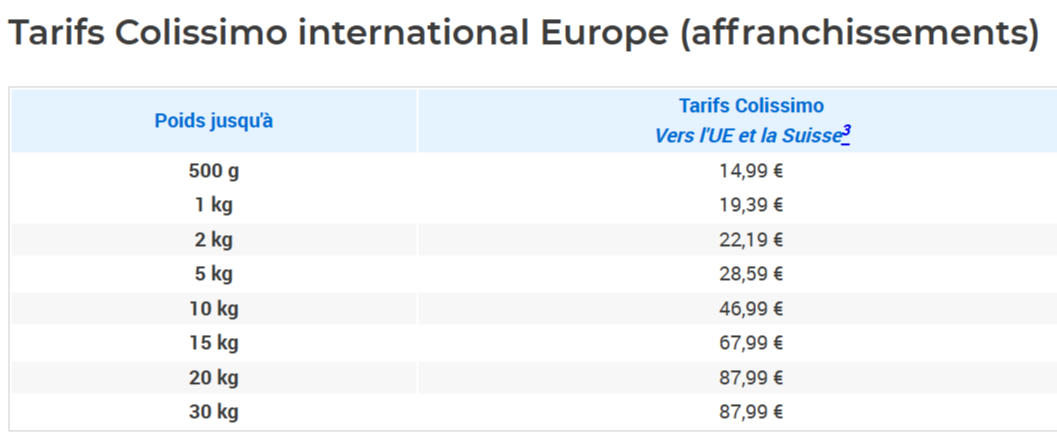Click the 46,99 € price
The image size is (1057, 446).
751,308
